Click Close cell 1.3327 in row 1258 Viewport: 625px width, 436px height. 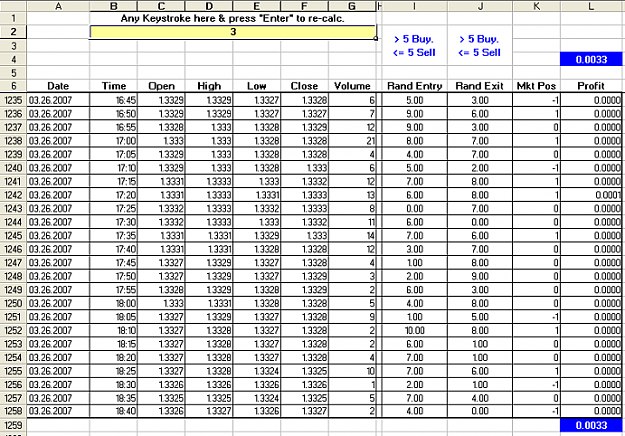tap(305, 411)
